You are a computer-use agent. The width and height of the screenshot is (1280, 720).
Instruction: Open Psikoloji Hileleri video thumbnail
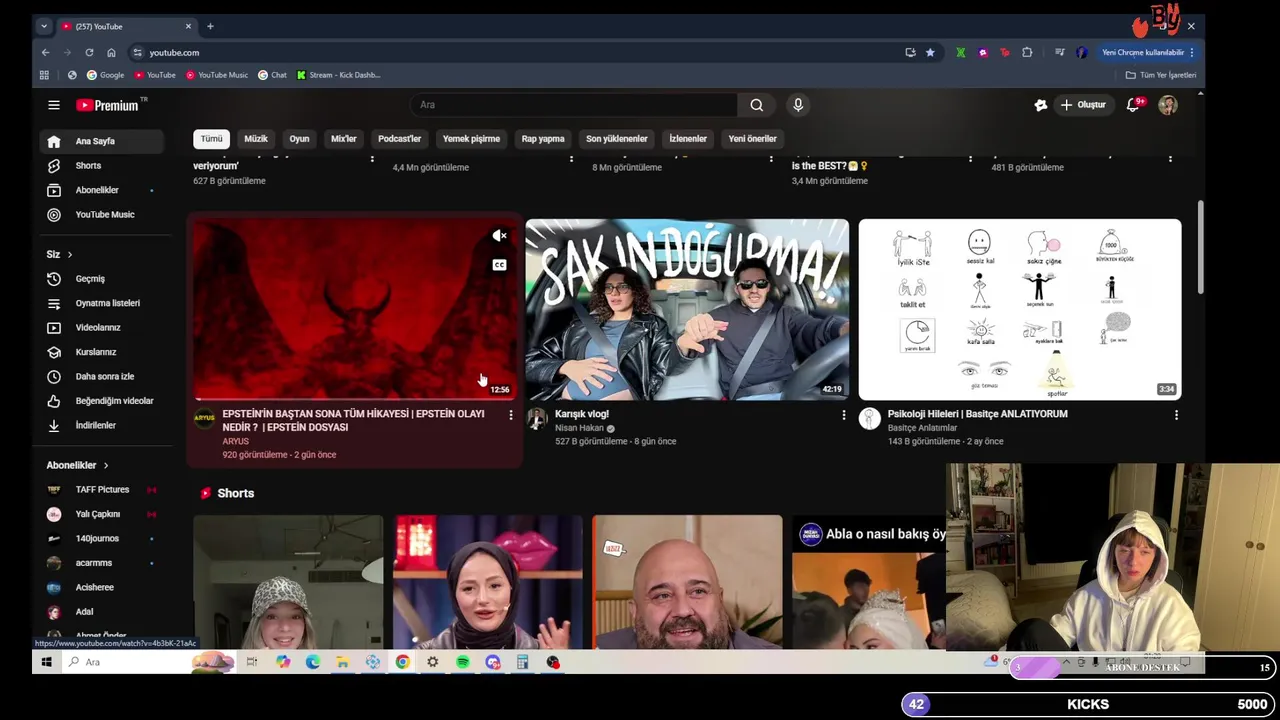click(1020, 309)
